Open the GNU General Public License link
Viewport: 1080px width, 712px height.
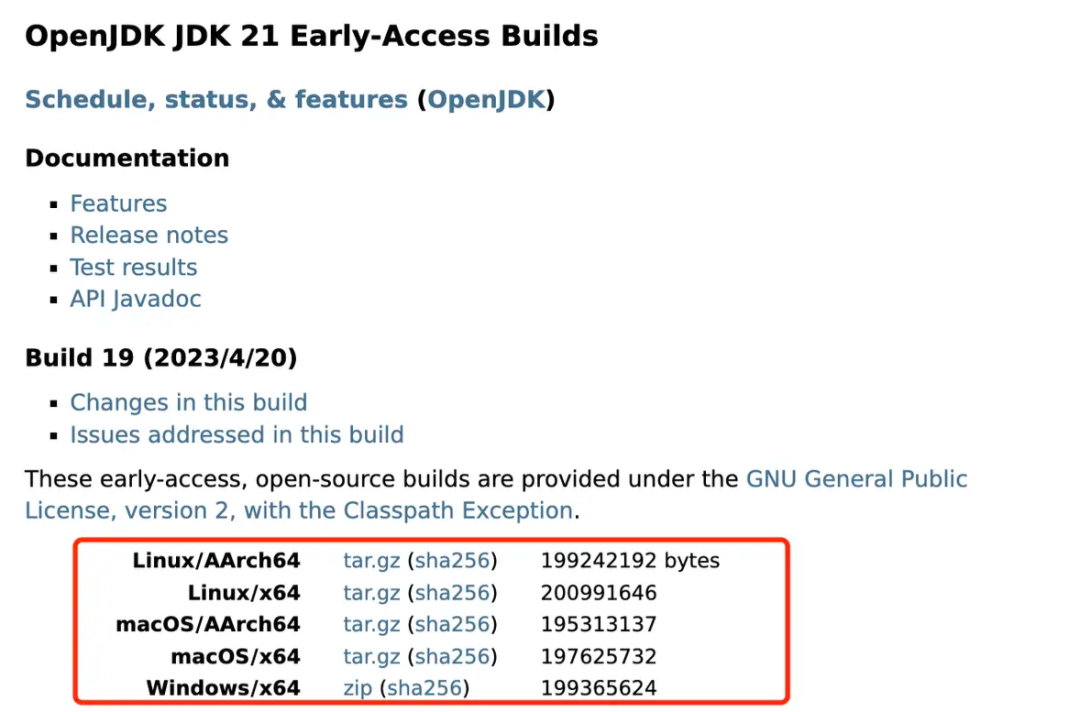[857, 479]
